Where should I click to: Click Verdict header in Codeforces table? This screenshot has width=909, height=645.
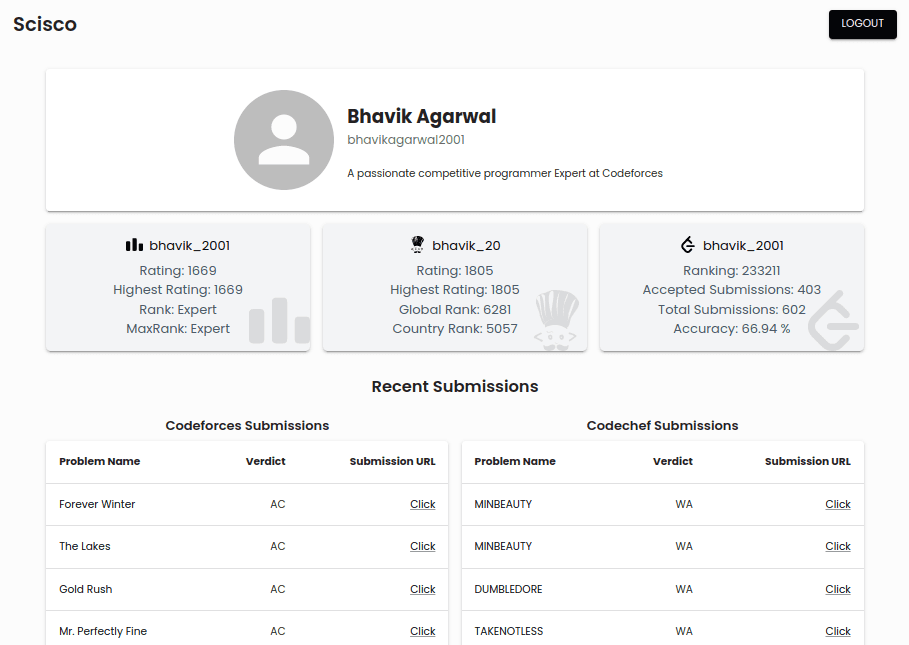pyautogui.click(x=266, y=461)
